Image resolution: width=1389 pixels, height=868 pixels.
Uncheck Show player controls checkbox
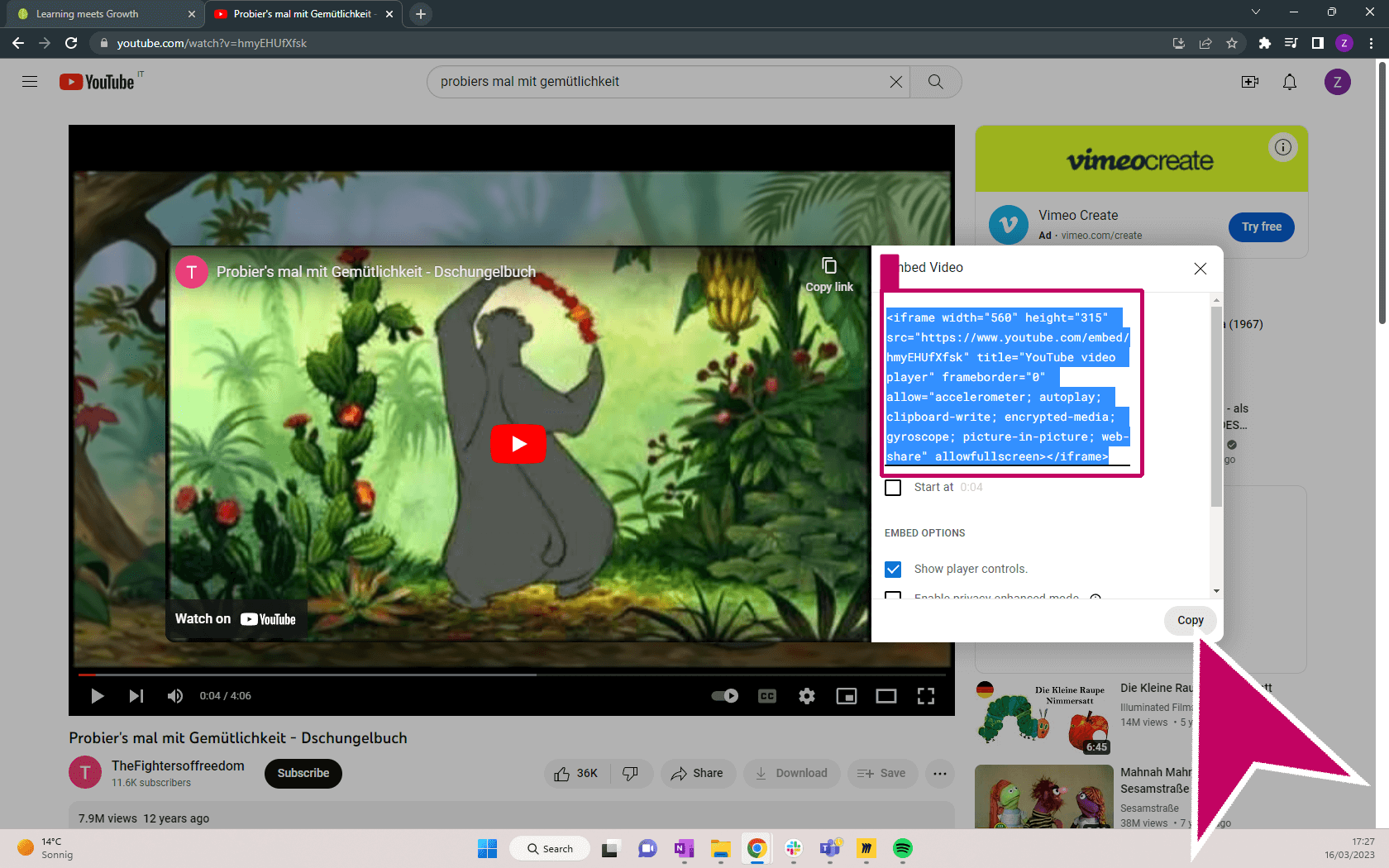point(893,569)
